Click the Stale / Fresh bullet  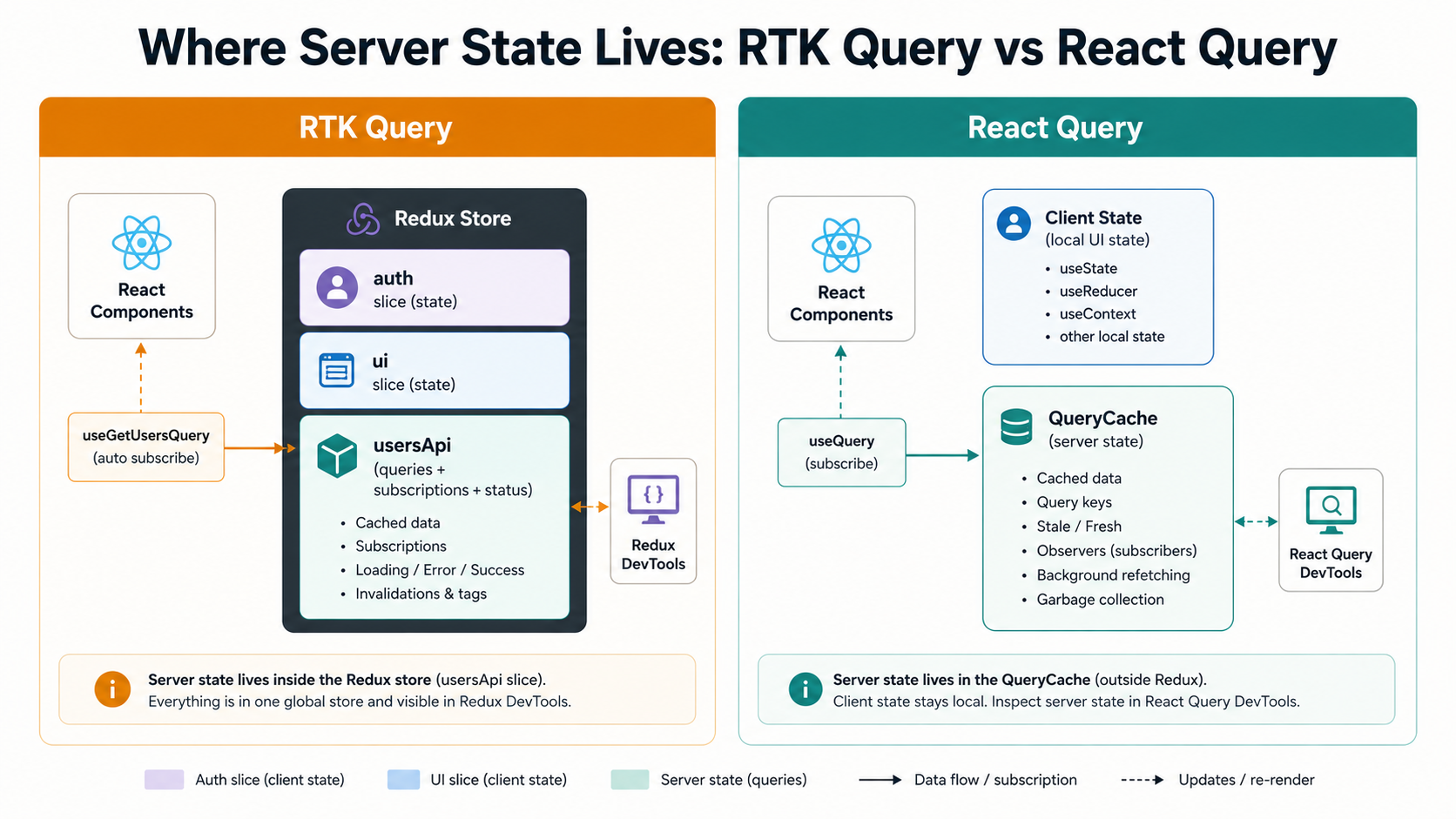click(x=1079, y=527)
